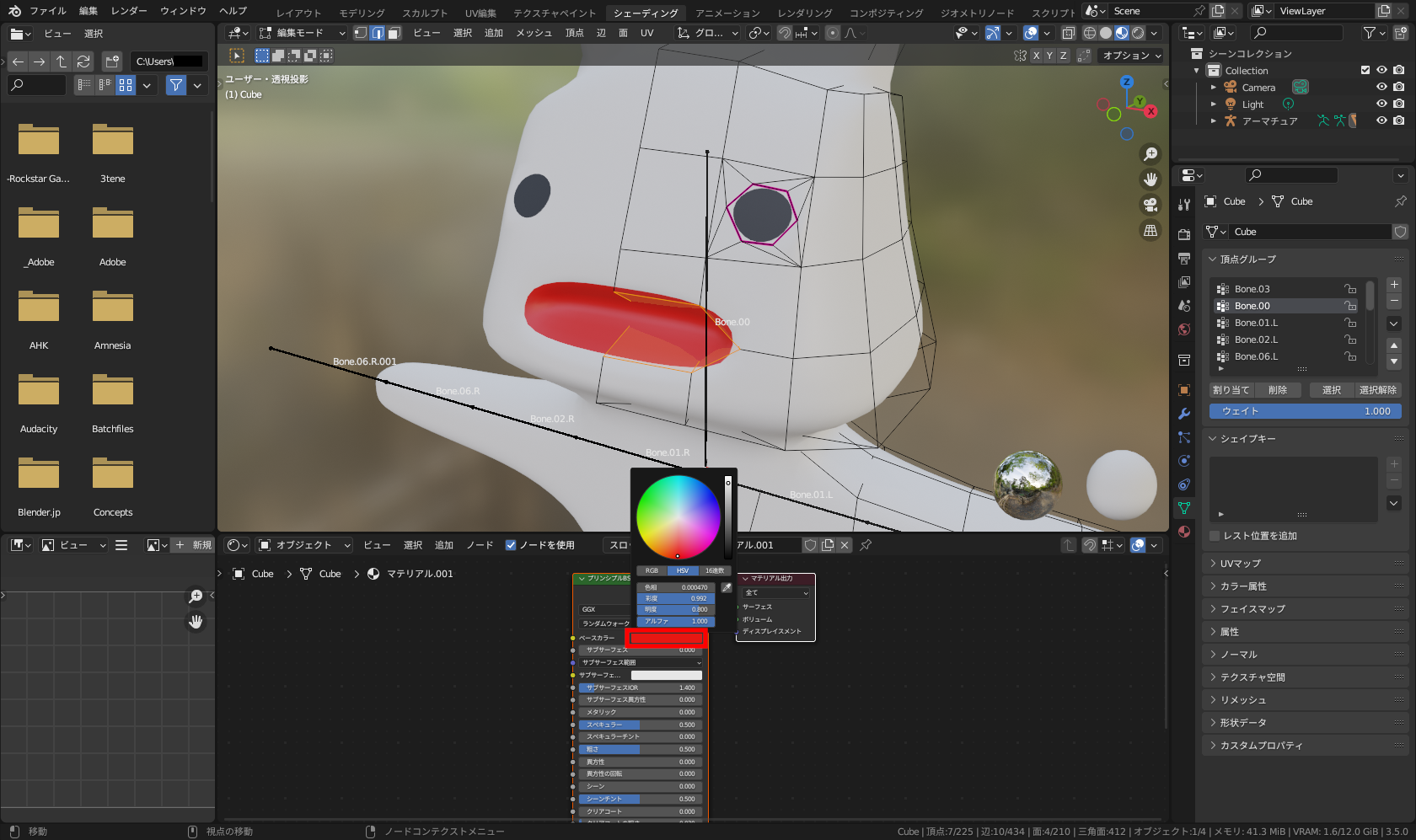Switch to edge select mode
1416x840 pixels.
[378, 33]
